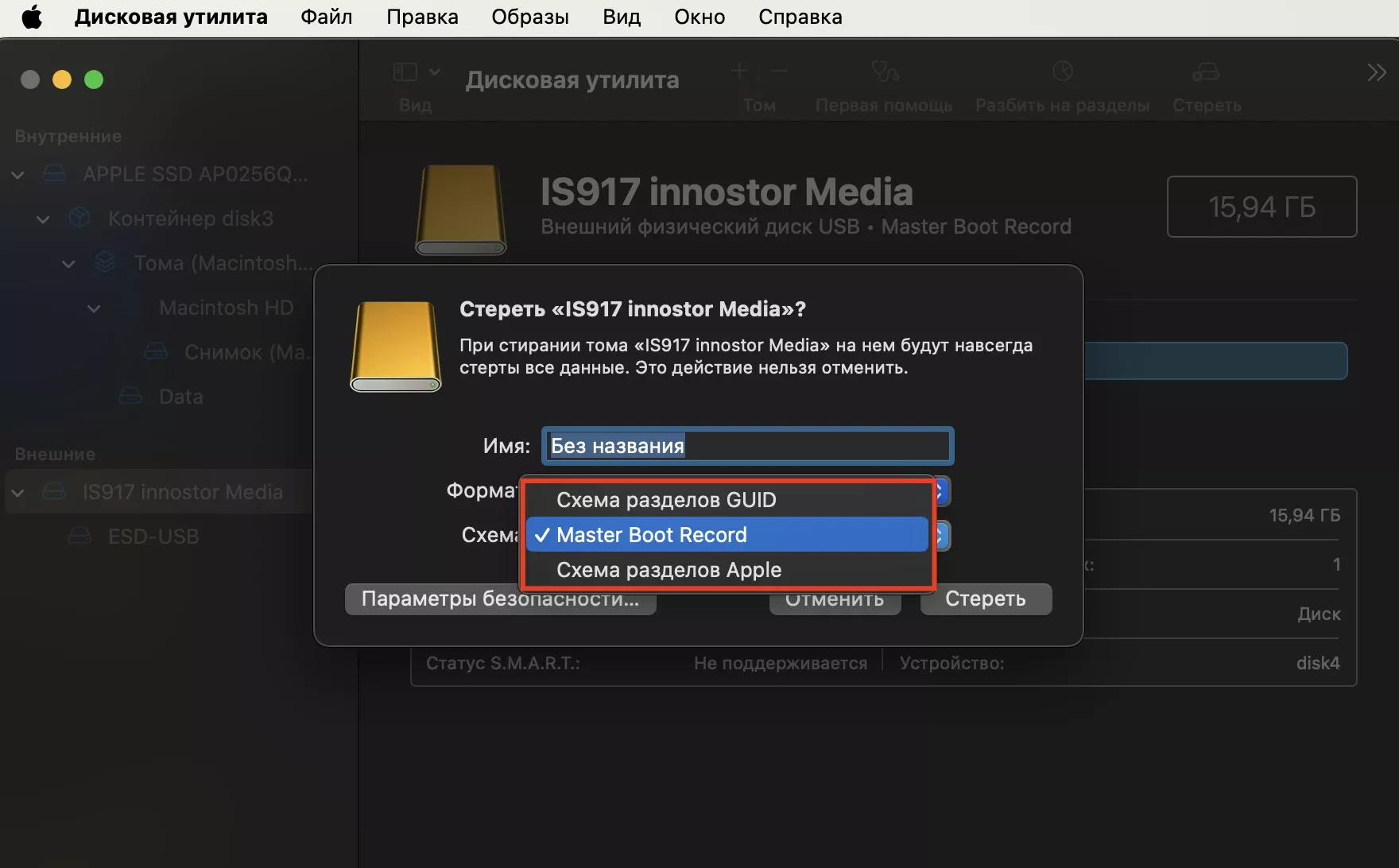Click the Отменить button

[x=835, y=601]
